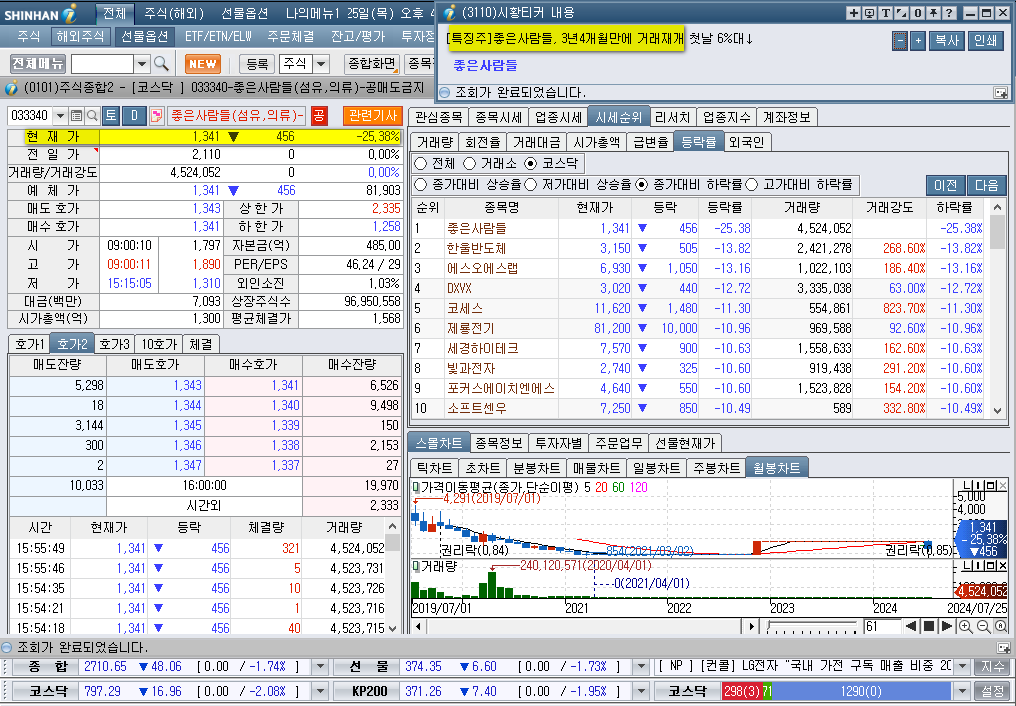Screen dimensions: 1016x706
Task: Click the chart reset-zoom magnifier icon
Action: (1000, 626)
